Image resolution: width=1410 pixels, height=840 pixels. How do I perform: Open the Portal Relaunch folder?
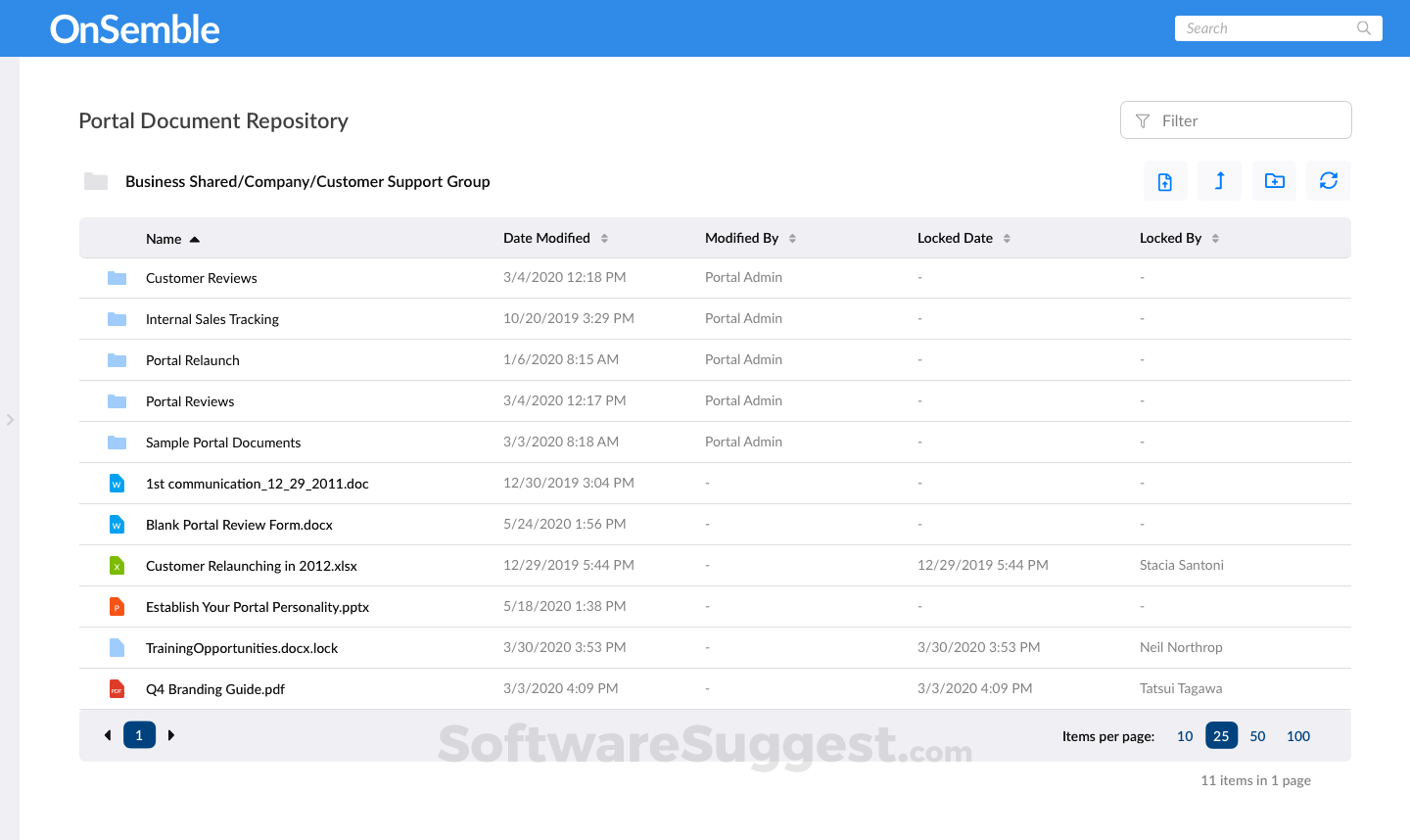click(192, 359)
